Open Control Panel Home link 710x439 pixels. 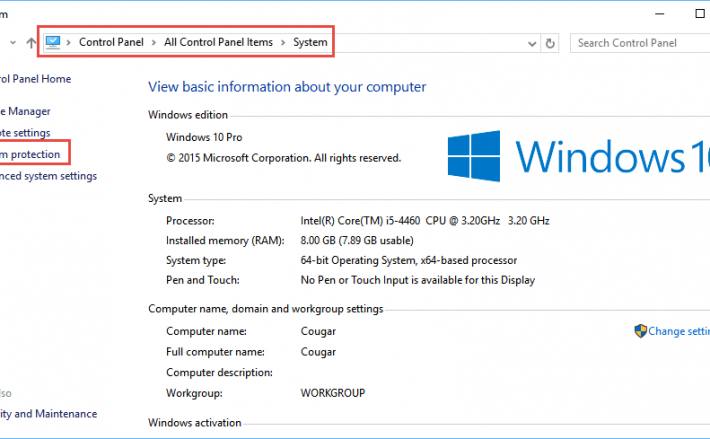[35, 79]
